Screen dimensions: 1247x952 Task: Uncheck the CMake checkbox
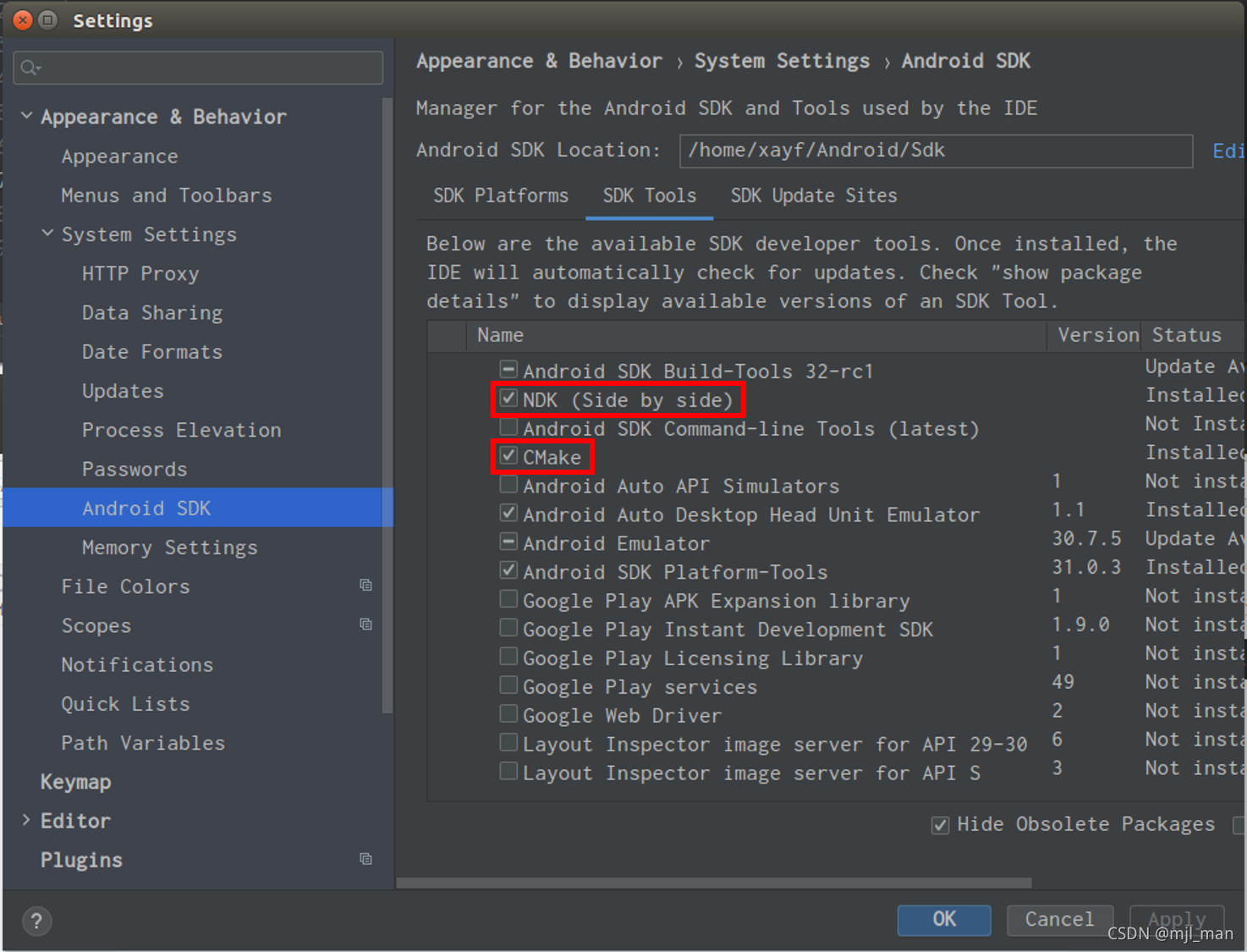(508, 455)
